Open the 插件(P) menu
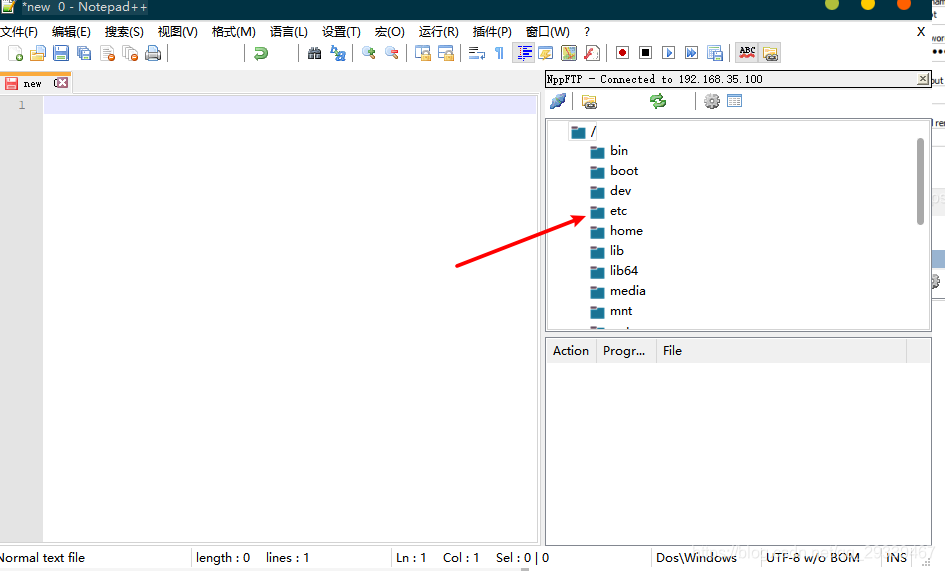This screenshot has height=571, width=945. pyautogui.click(x=492, y=31)
